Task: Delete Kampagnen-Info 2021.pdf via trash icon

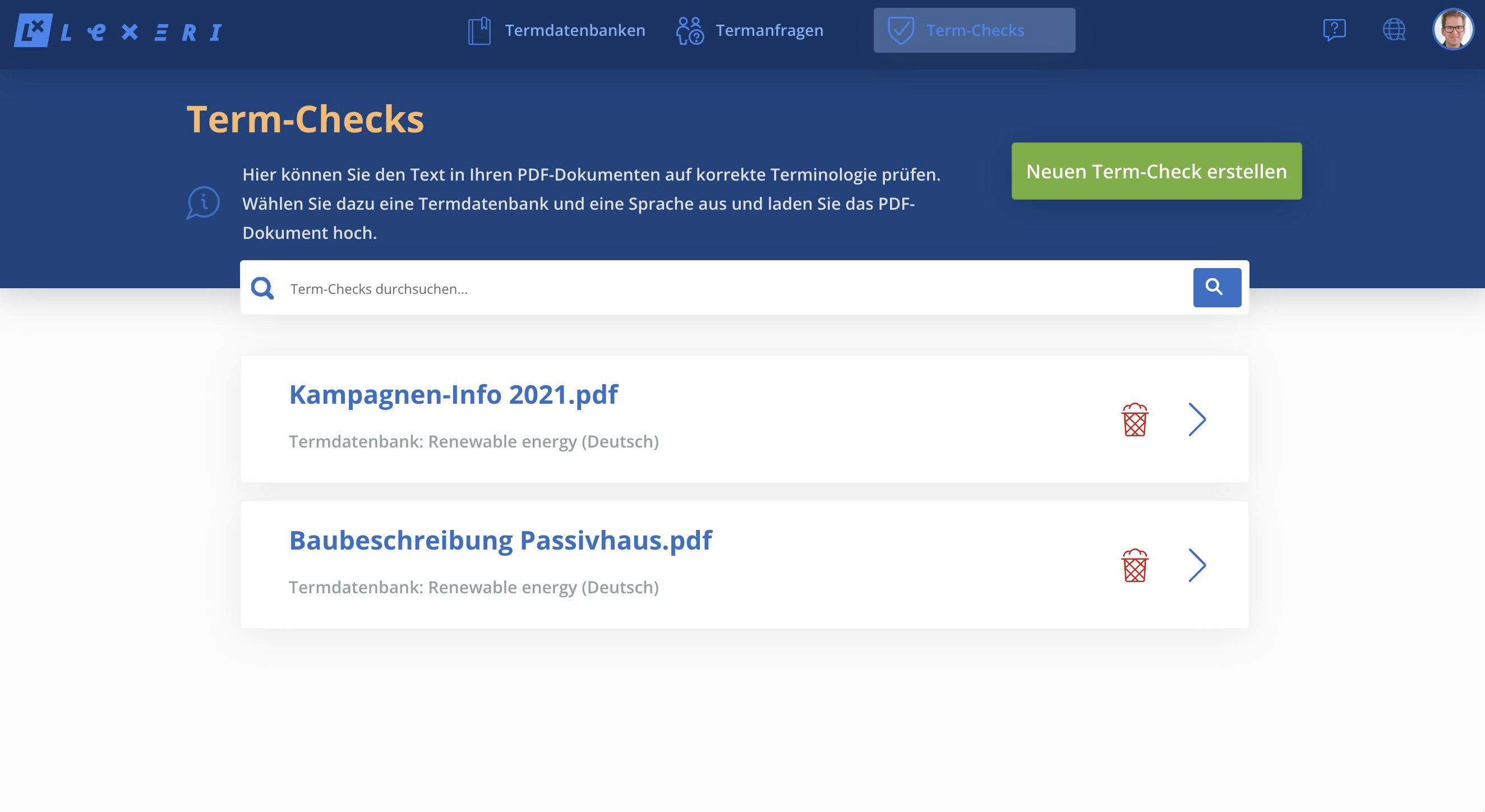Action: pos(1134,419)
